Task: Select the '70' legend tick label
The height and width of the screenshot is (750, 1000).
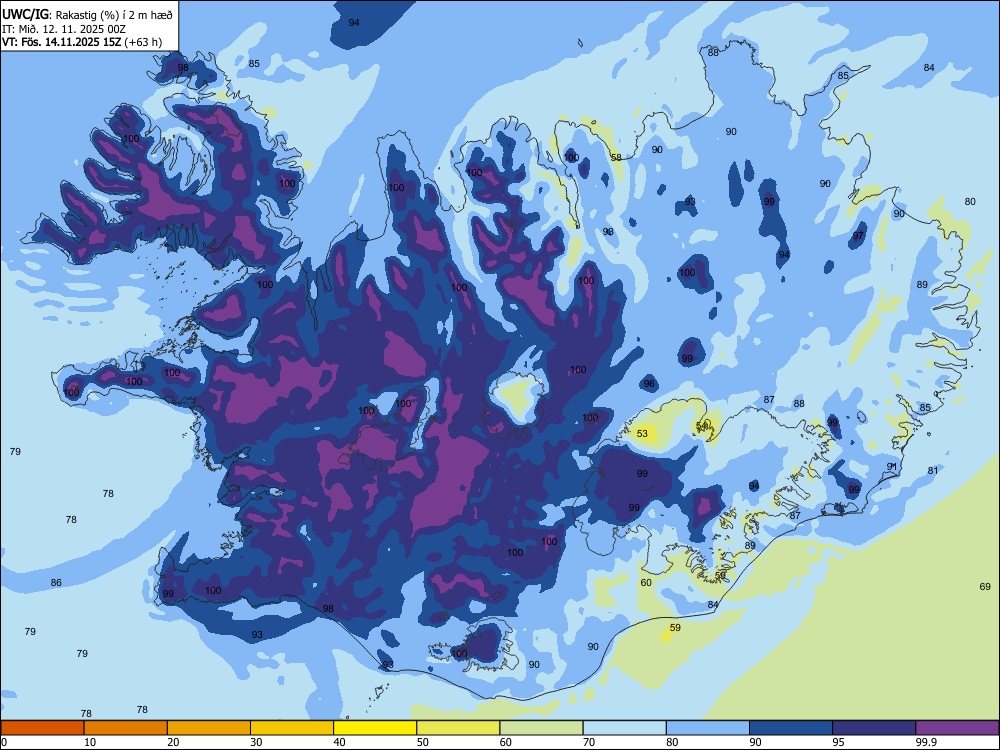Action: 589,742
